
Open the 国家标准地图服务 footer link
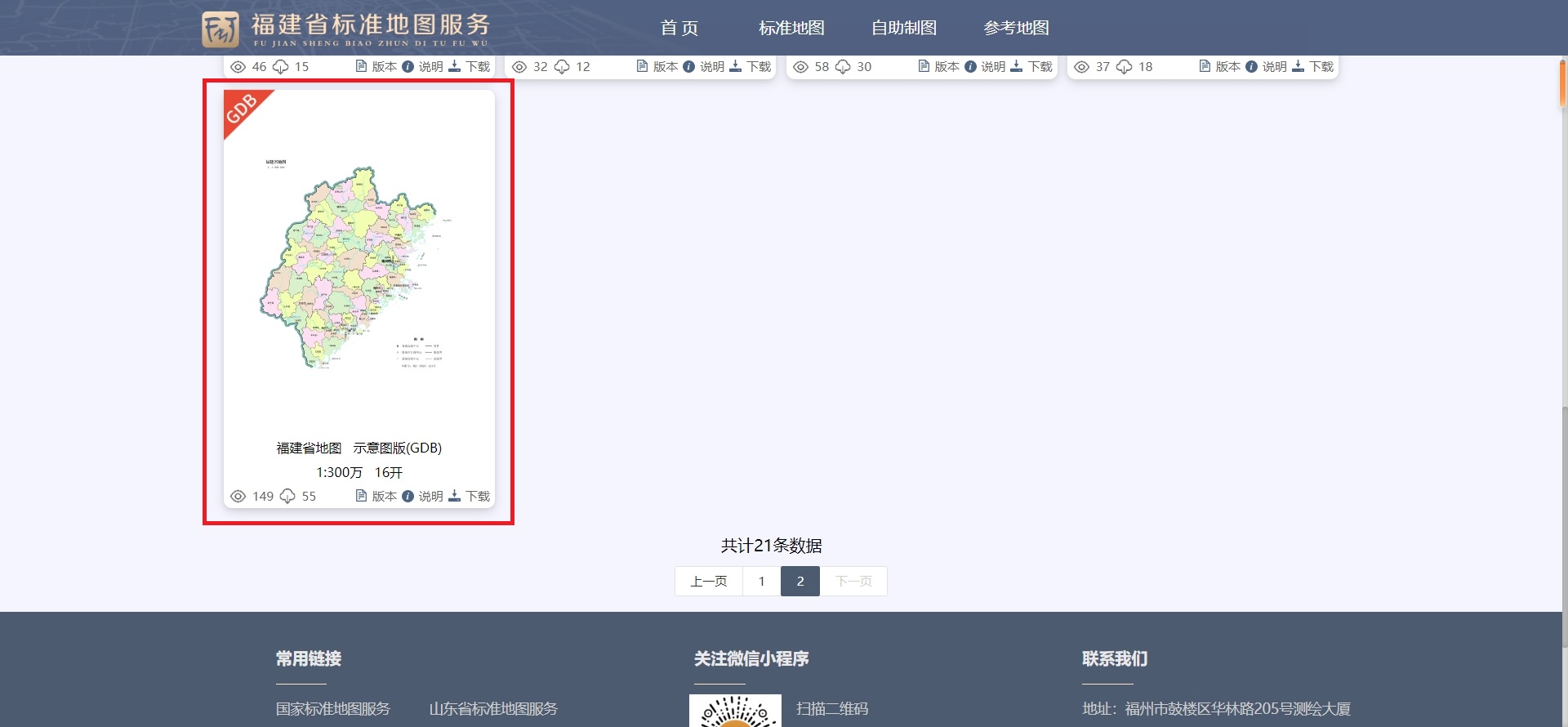click(x=333, y=709)
